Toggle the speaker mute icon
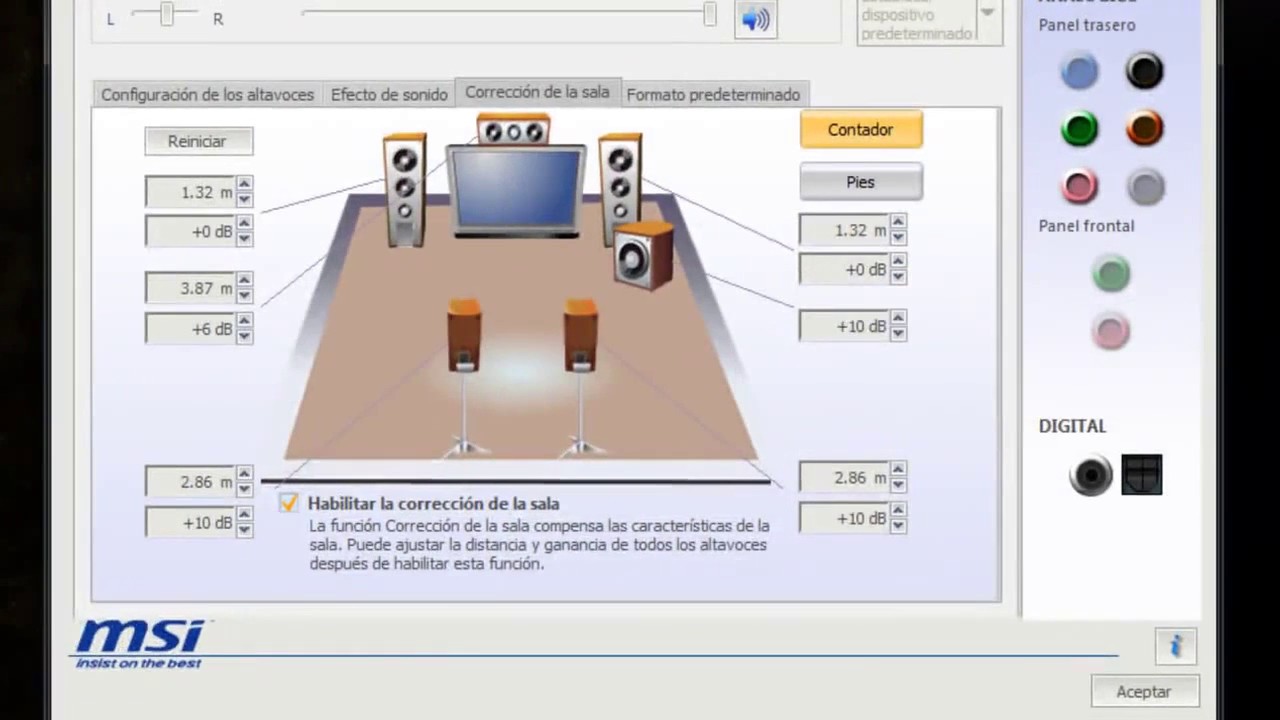Viewport: 1280px width, 720px height. click(x=756, y=18)
